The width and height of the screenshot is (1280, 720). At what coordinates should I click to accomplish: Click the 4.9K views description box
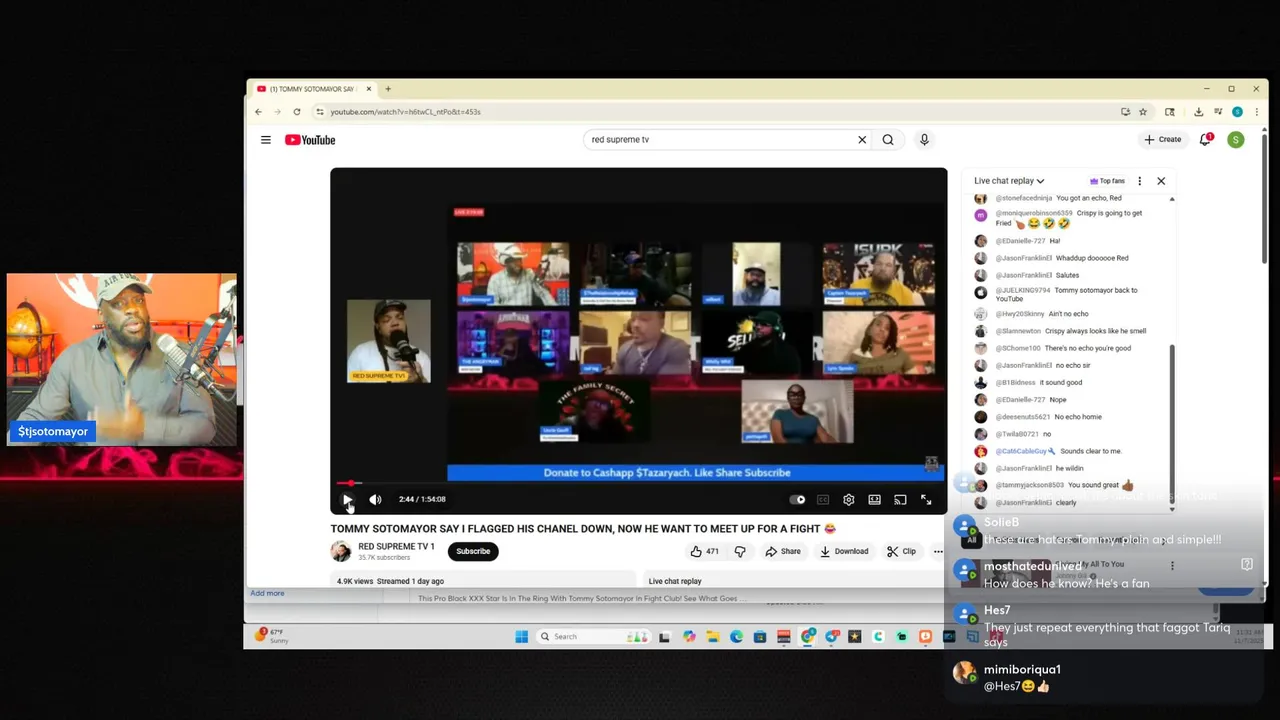click(483, 581)
